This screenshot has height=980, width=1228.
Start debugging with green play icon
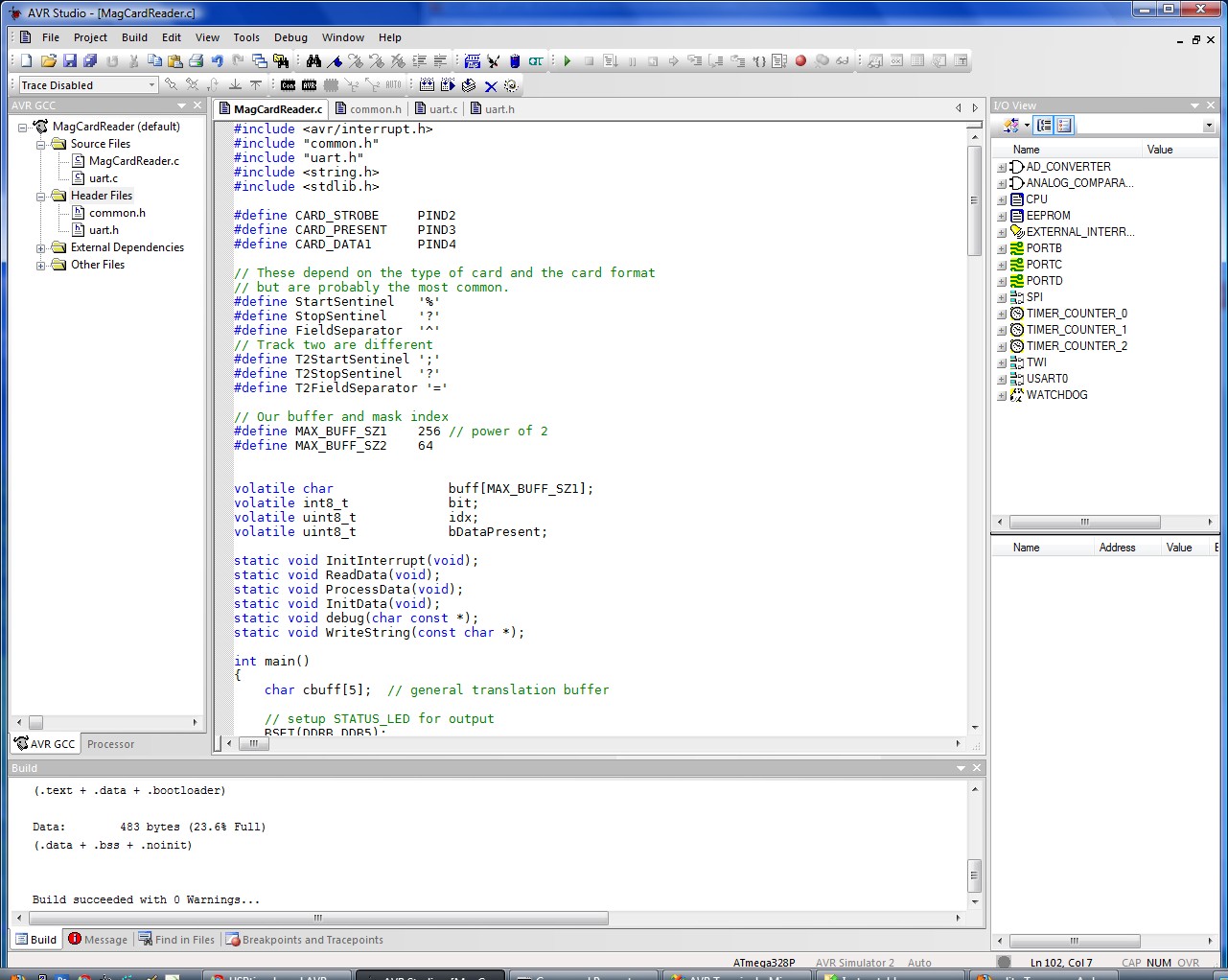pos(568,61)
